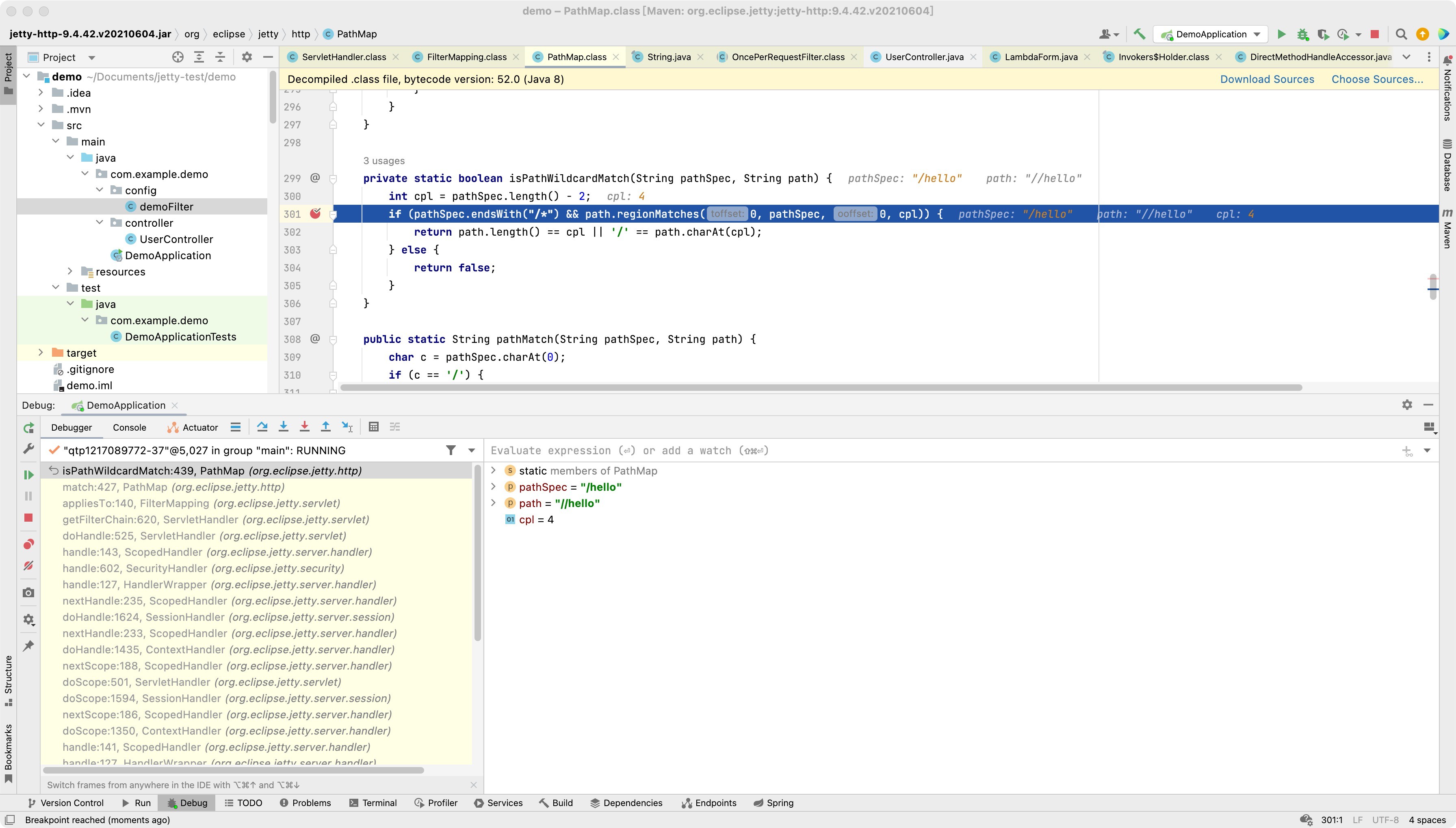Expand all nodes in the Project panel
The image size is (1456, 828).
(x=199, y=57)
